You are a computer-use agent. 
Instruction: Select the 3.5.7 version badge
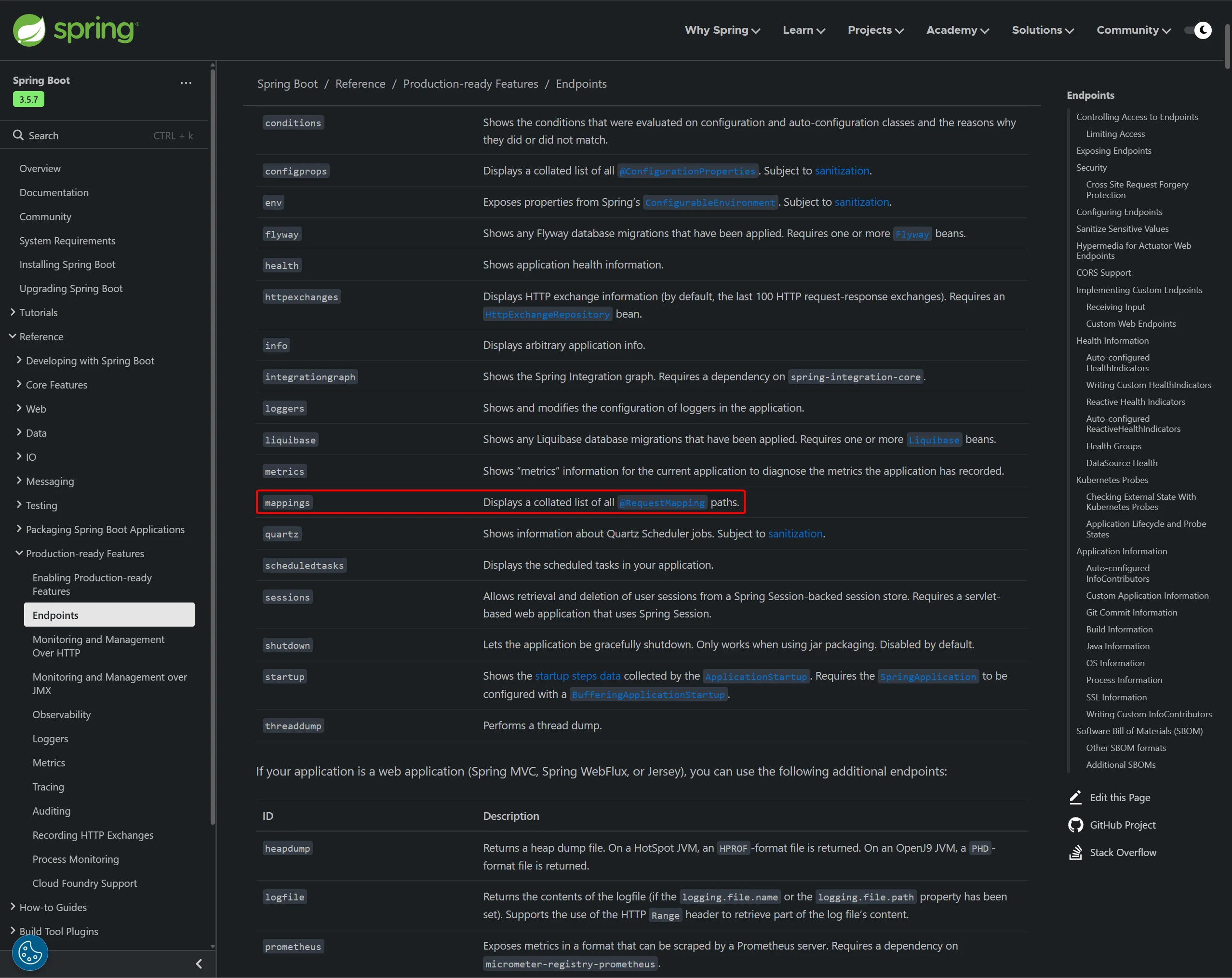(28, 99)
